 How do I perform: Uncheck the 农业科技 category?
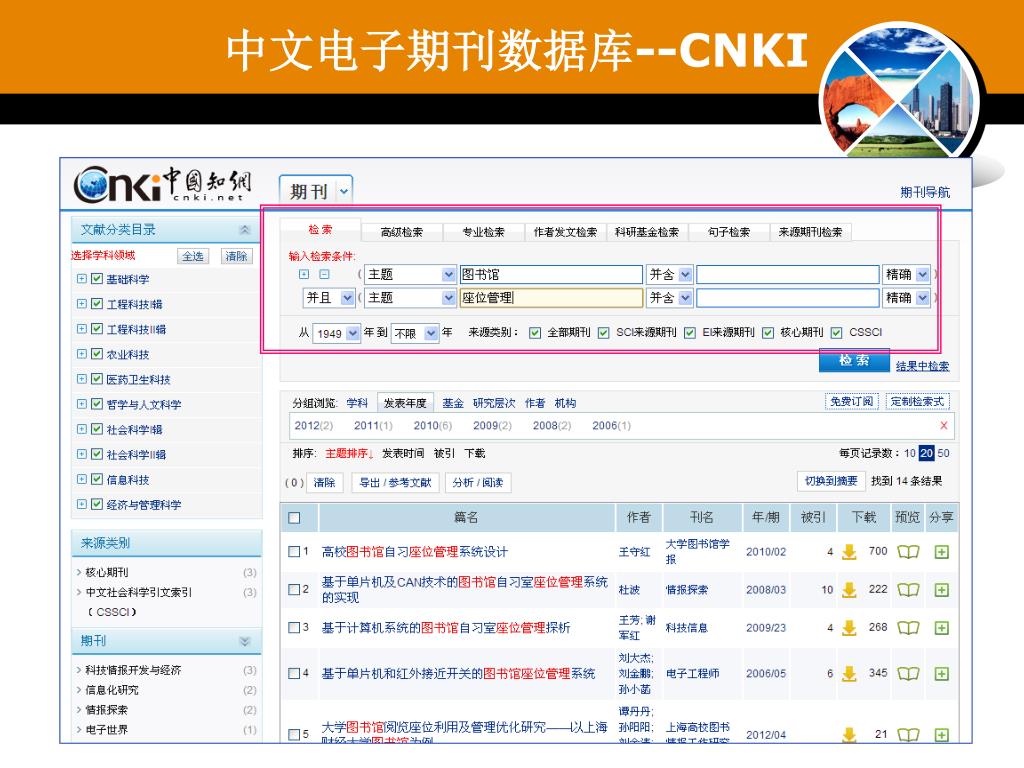(x=97, y=354)
